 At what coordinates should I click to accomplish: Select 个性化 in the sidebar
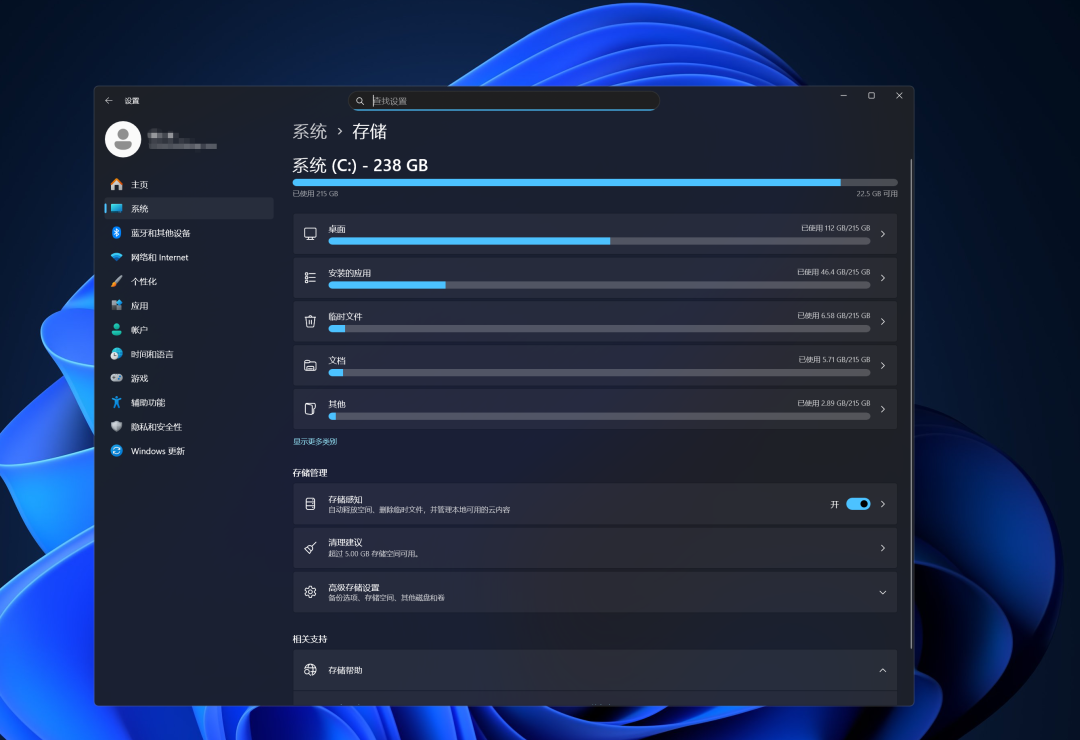point(189,281)
